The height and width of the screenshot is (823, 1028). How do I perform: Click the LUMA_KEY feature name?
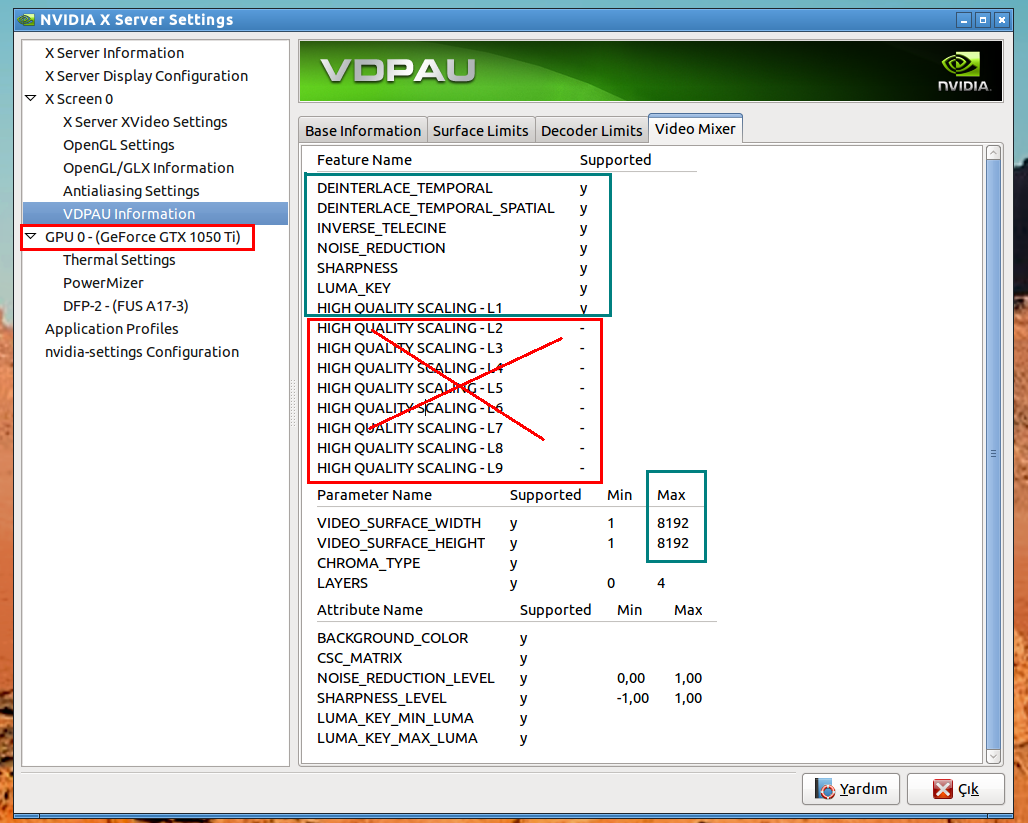click(x=354, y=288)
